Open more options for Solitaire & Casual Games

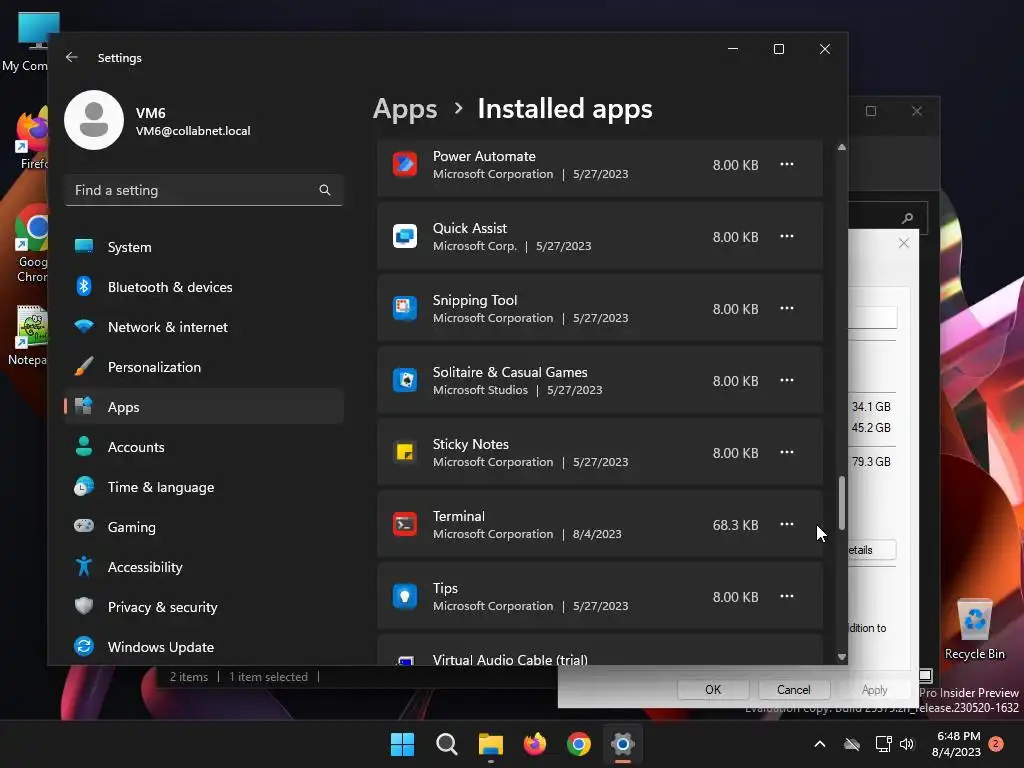[x=787, y=380]
